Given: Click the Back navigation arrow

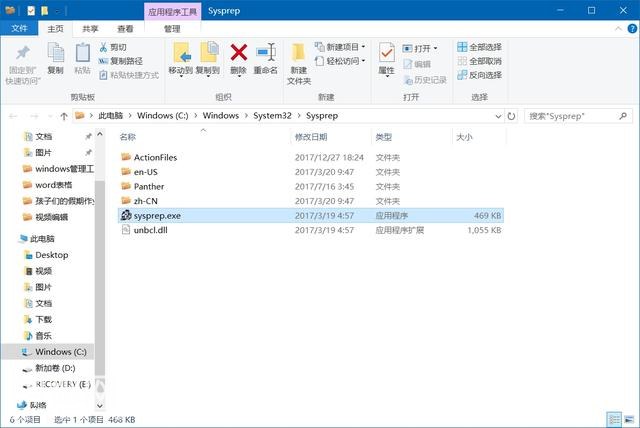Looking at the screenshot, I should click(13, 116).
